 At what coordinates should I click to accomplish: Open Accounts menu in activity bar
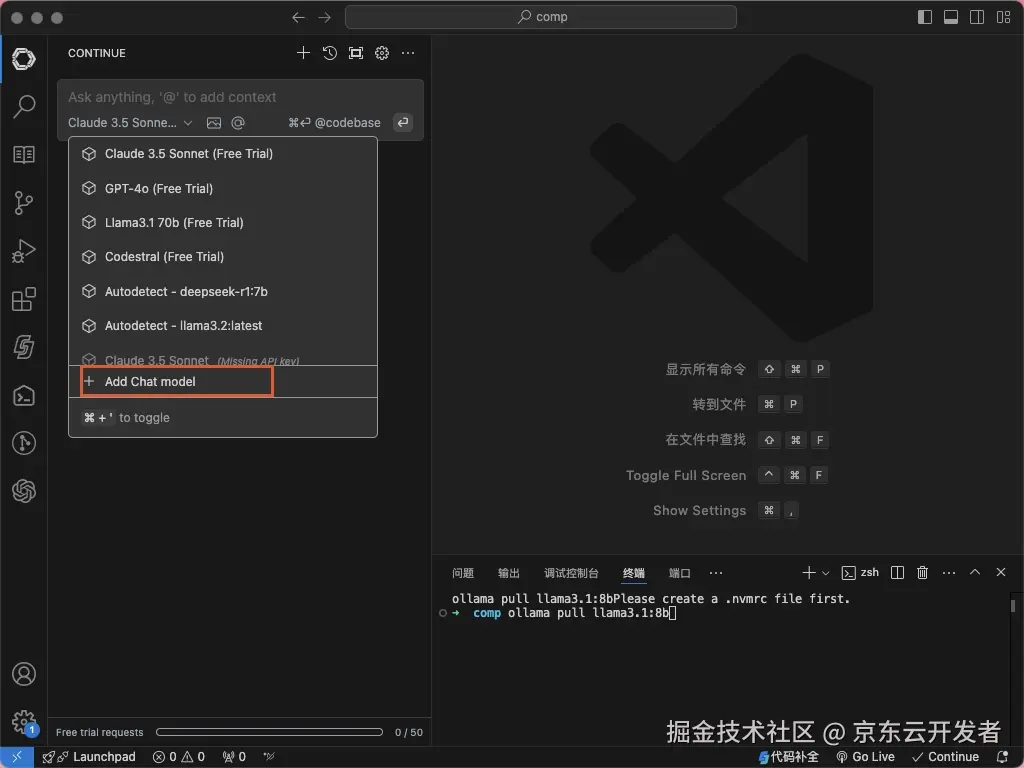click(24, 674)
